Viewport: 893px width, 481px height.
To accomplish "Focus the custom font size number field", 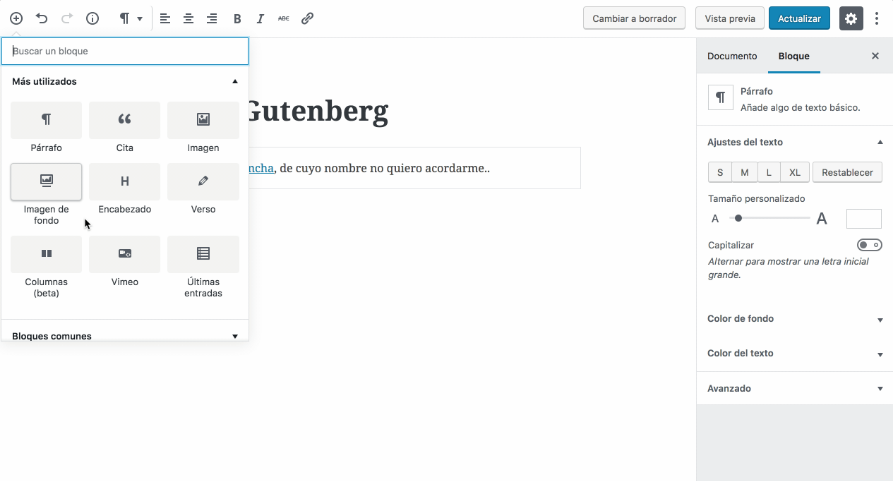I will coord(863,219).
